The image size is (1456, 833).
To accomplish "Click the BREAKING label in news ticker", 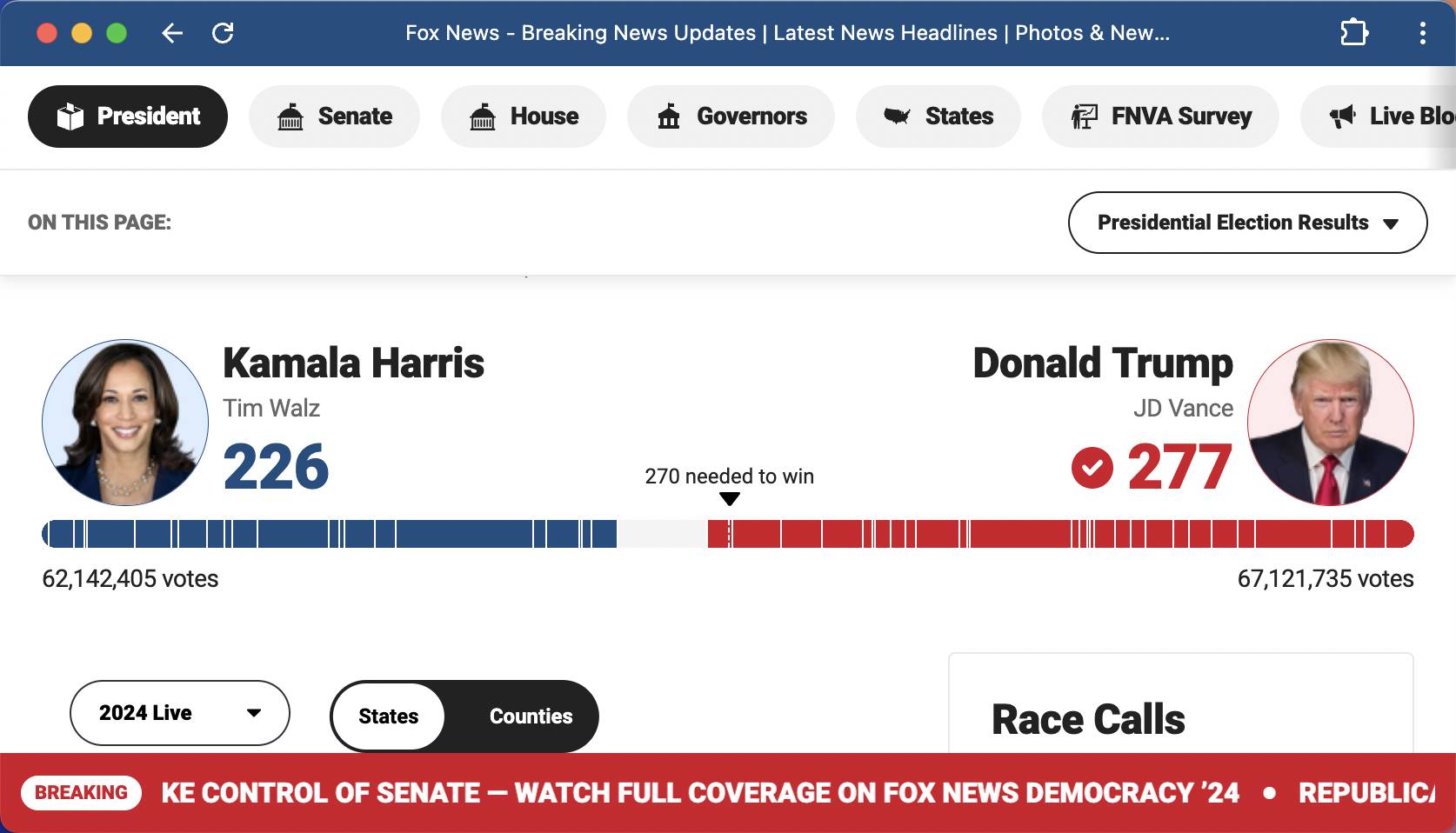I will pyautogui.click(x=81, y=793).
